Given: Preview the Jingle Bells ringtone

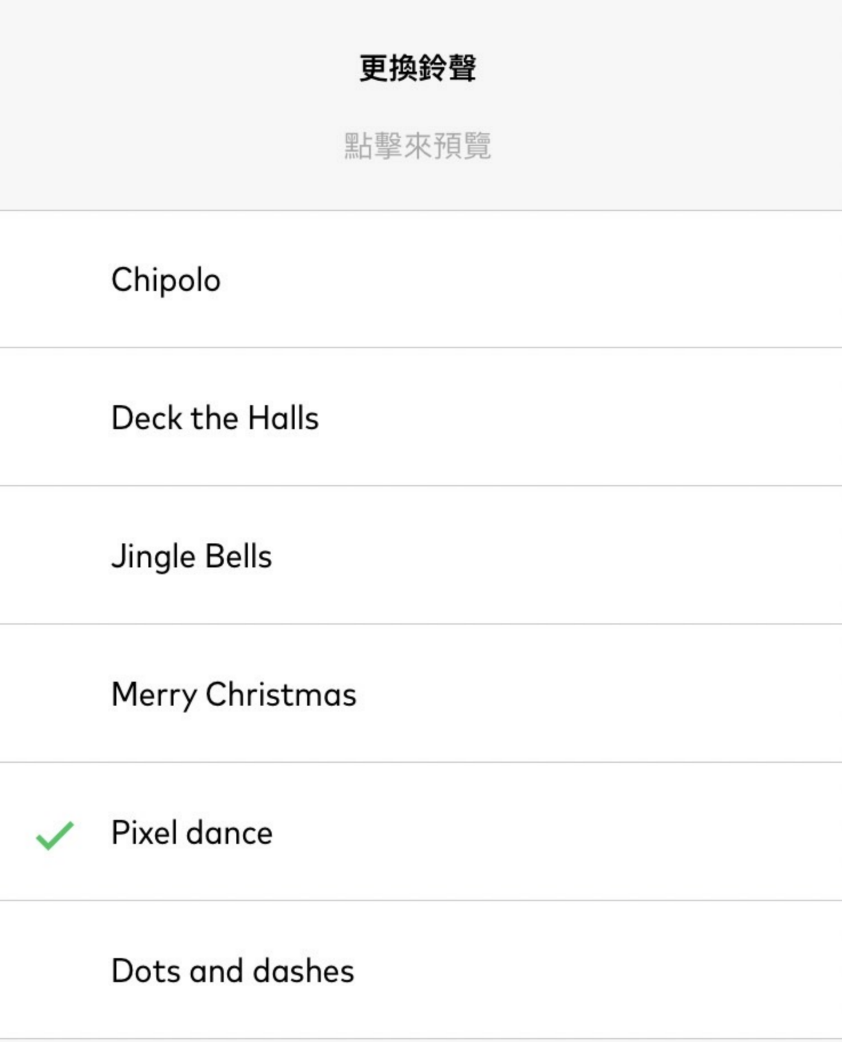Looking at the screenshot, I should point(191,556).
